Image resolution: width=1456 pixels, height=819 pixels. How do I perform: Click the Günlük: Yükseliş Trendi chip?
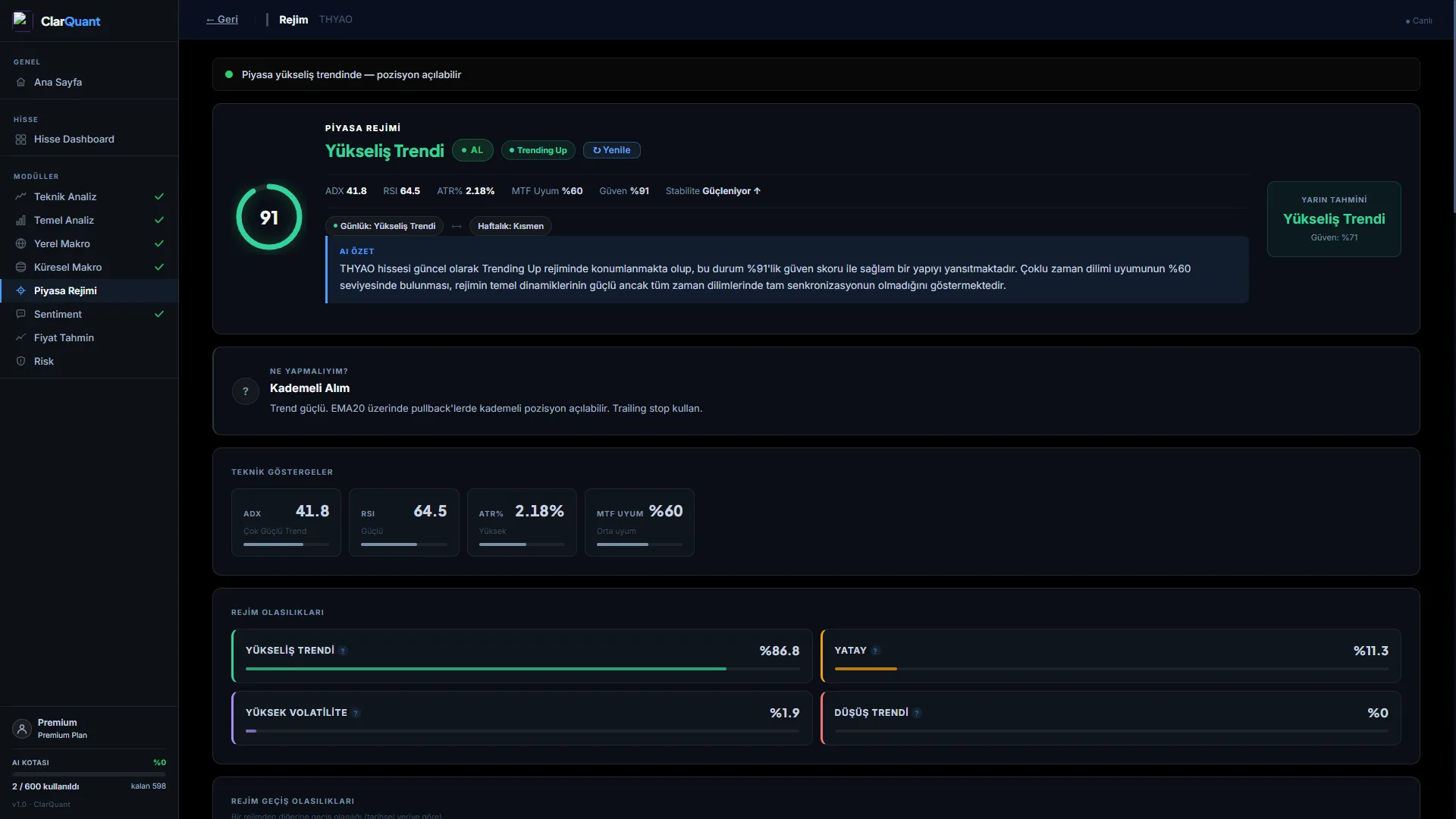[x=384, y=226]
